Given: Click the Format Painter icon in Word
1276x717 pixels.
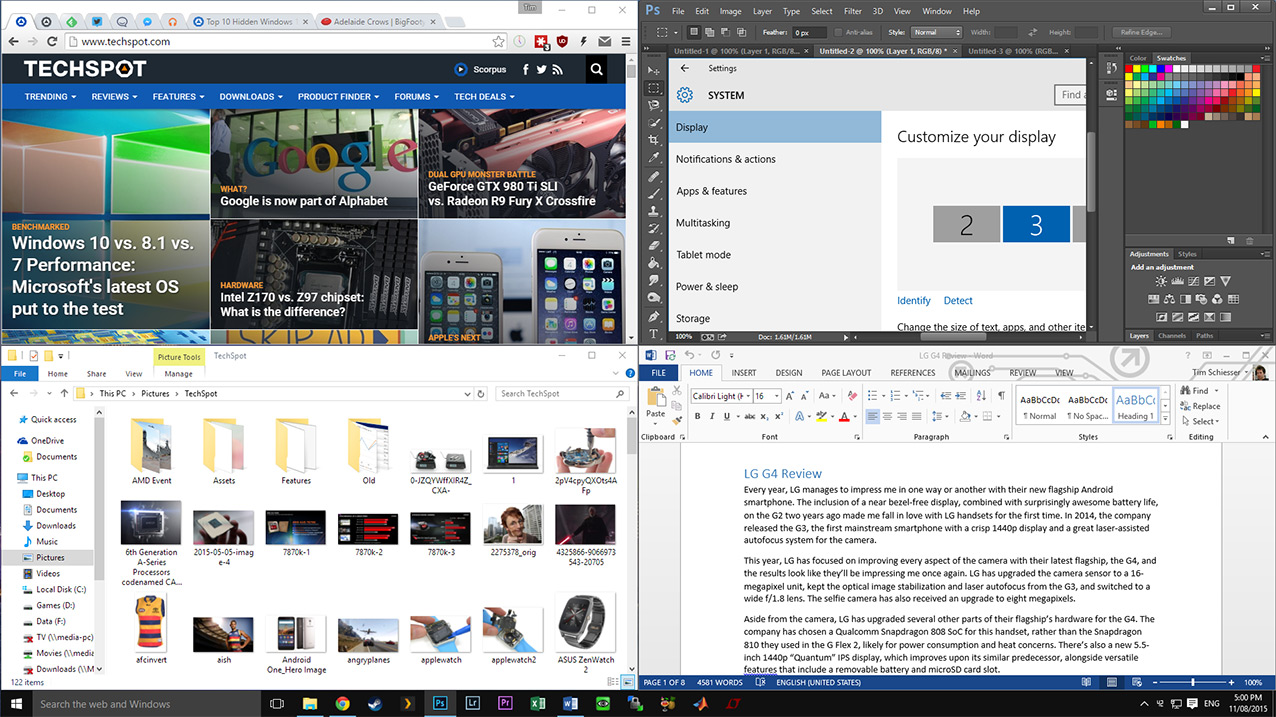Looking at the screenshot, I should tap(677, 421).
